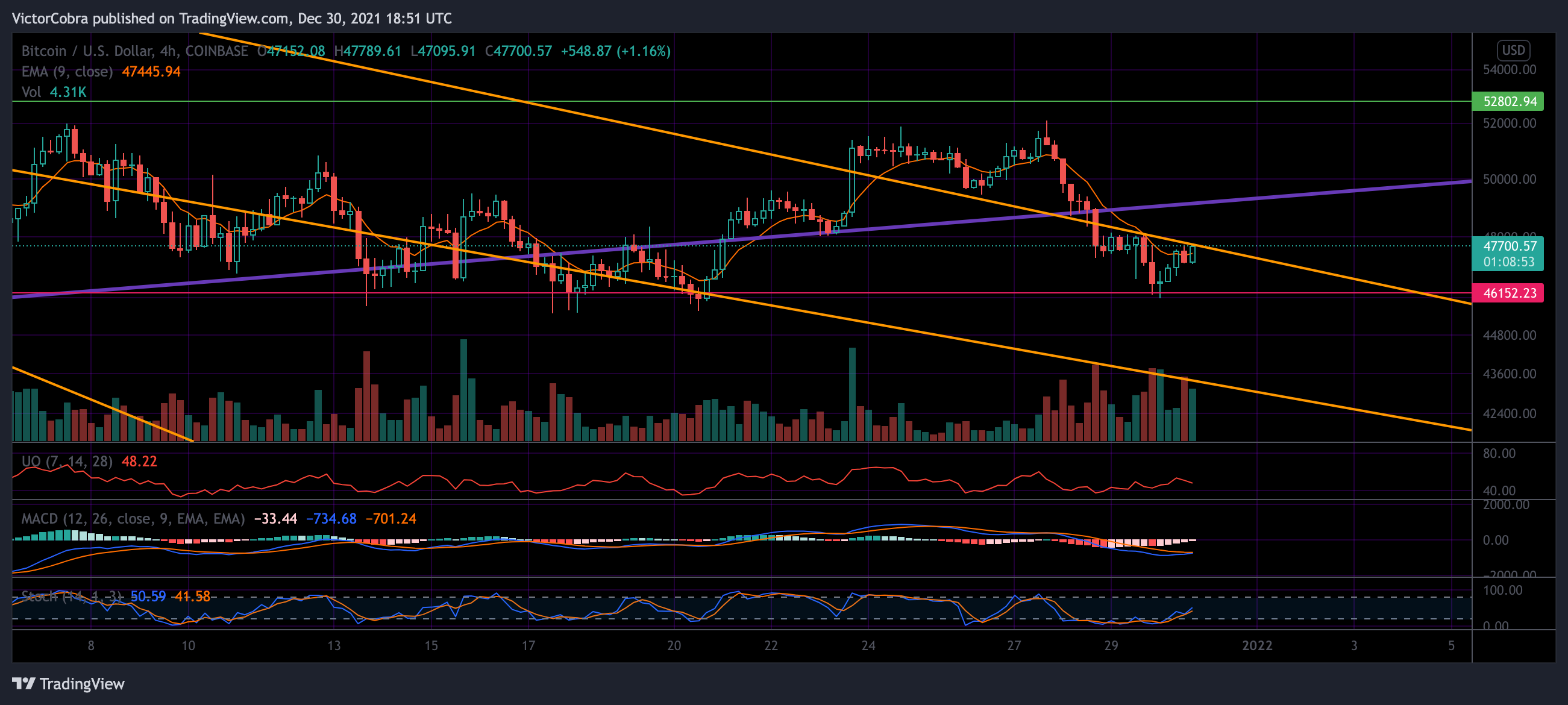Screen dimensions: 1568x705
Task: Select the 52802.94 green price label
Action: (1507, 101)
